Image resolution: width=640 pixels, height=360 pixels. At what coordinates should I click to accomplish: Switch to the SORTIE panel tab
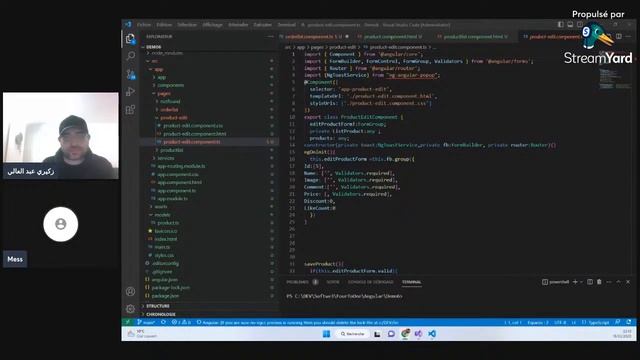[333, 282]
